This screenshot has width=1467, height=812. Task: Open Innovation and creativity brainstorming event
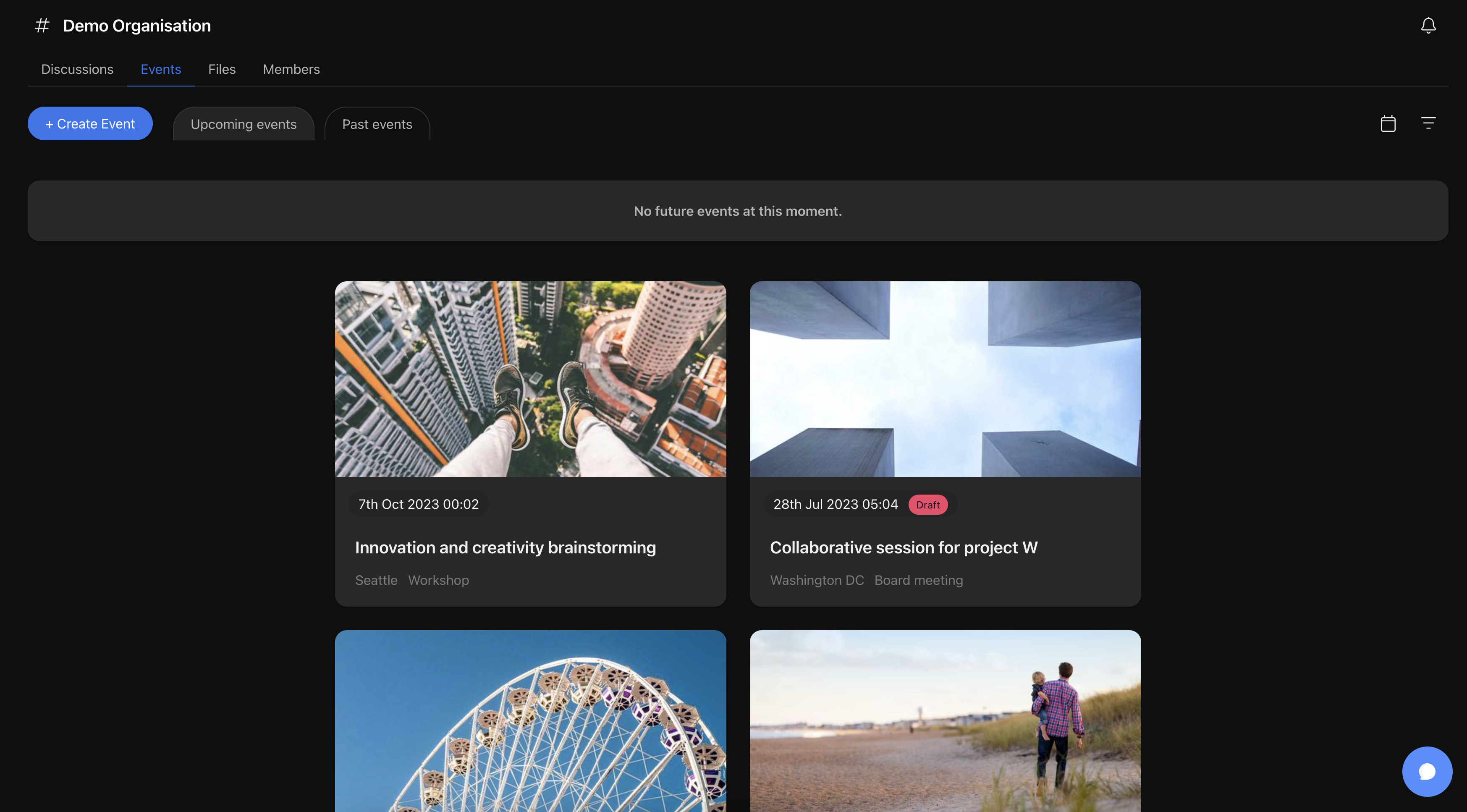click(505, 547)
